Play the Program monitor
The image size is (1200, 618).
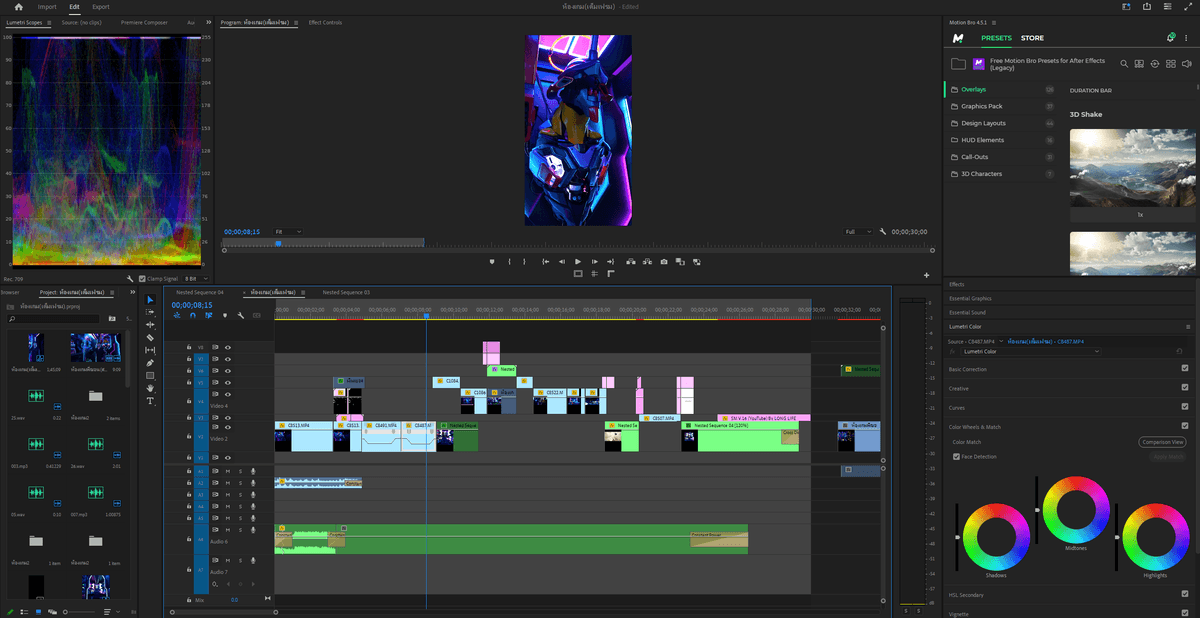[x=577, y=261]
